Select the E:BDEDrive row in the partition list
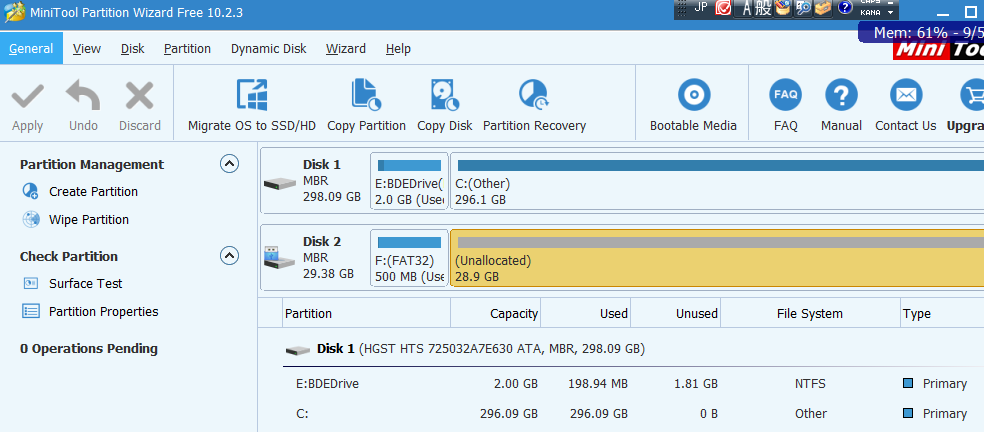Viewport: 984px width, 432px height. [327, 384]
